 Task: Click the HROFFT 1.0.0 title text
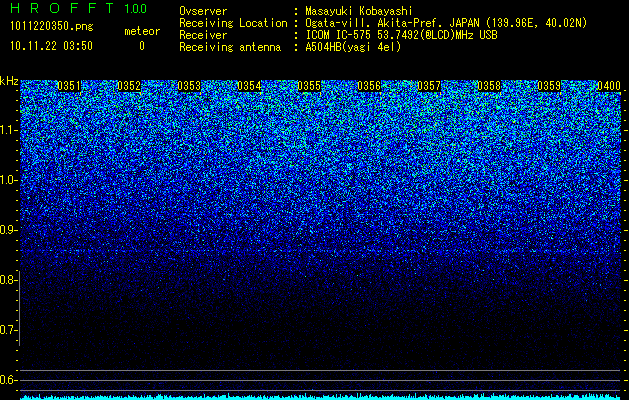pyautogui.click(x=78, y=8)
